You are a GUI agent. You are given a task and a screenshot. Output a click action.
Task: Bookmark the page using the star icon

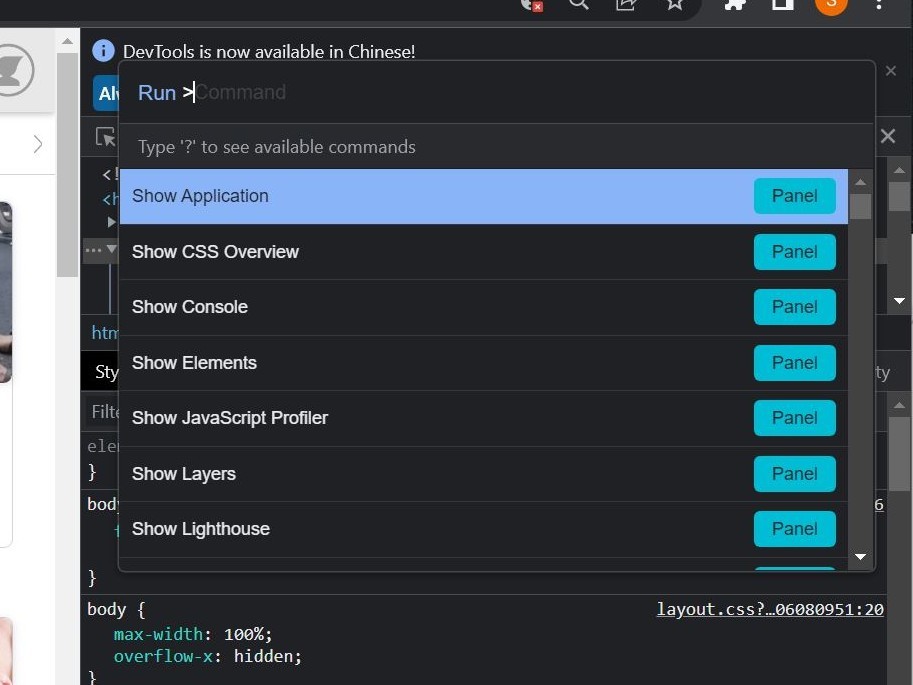(x=675, y=6)
